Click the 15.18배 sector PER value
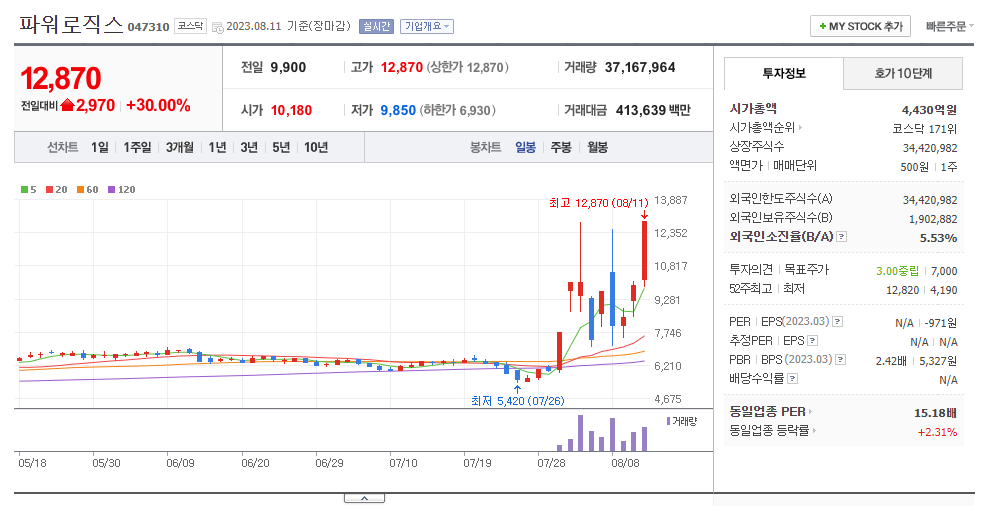Screen dimensions: 991x506 [x=935, y=413]
